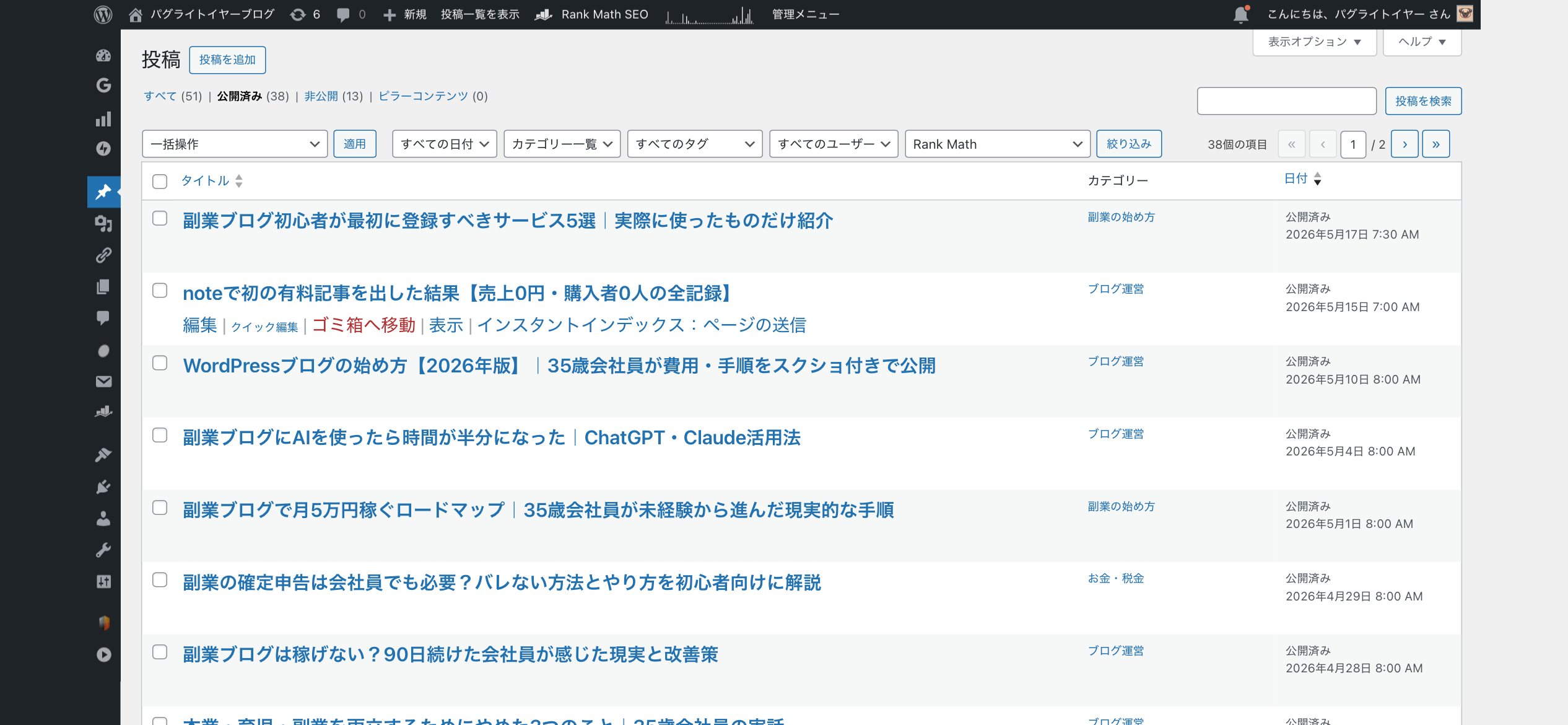Open the すべてのタグ tag filter dropdown
The height and width of the screenshot is (725, 1568).
[x=695, y=144]
